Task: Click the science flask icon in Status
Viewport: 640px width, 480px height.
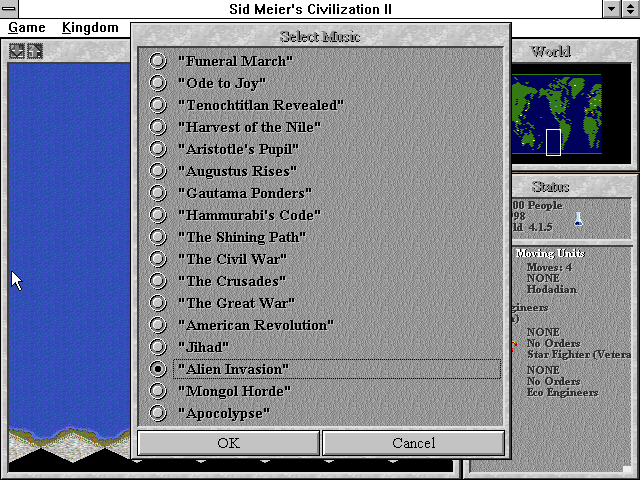Action: point(578,219)
